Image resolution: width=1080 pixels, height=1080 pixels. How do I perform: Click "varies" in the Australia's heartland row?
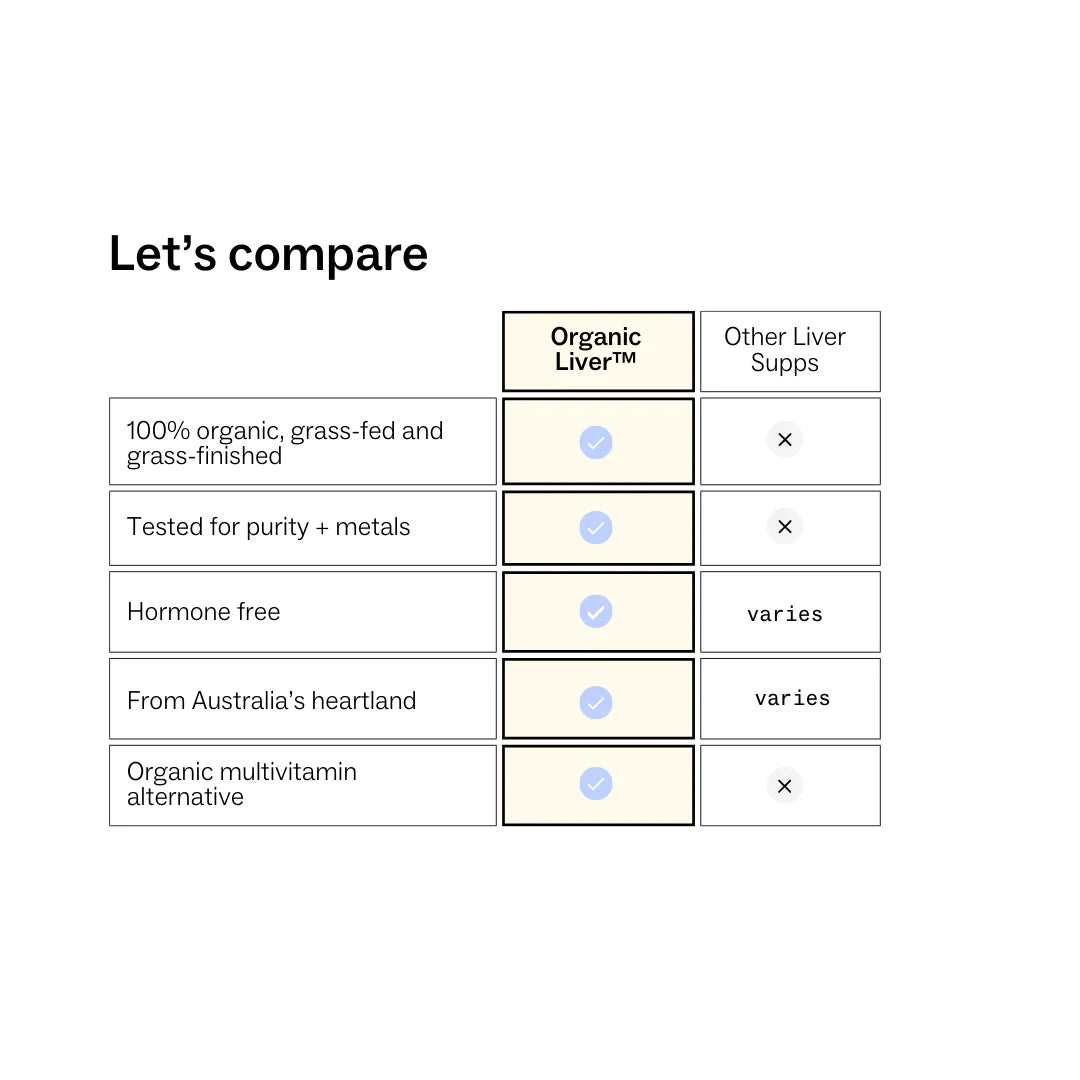pyautogui.click(x=792, y=698)
